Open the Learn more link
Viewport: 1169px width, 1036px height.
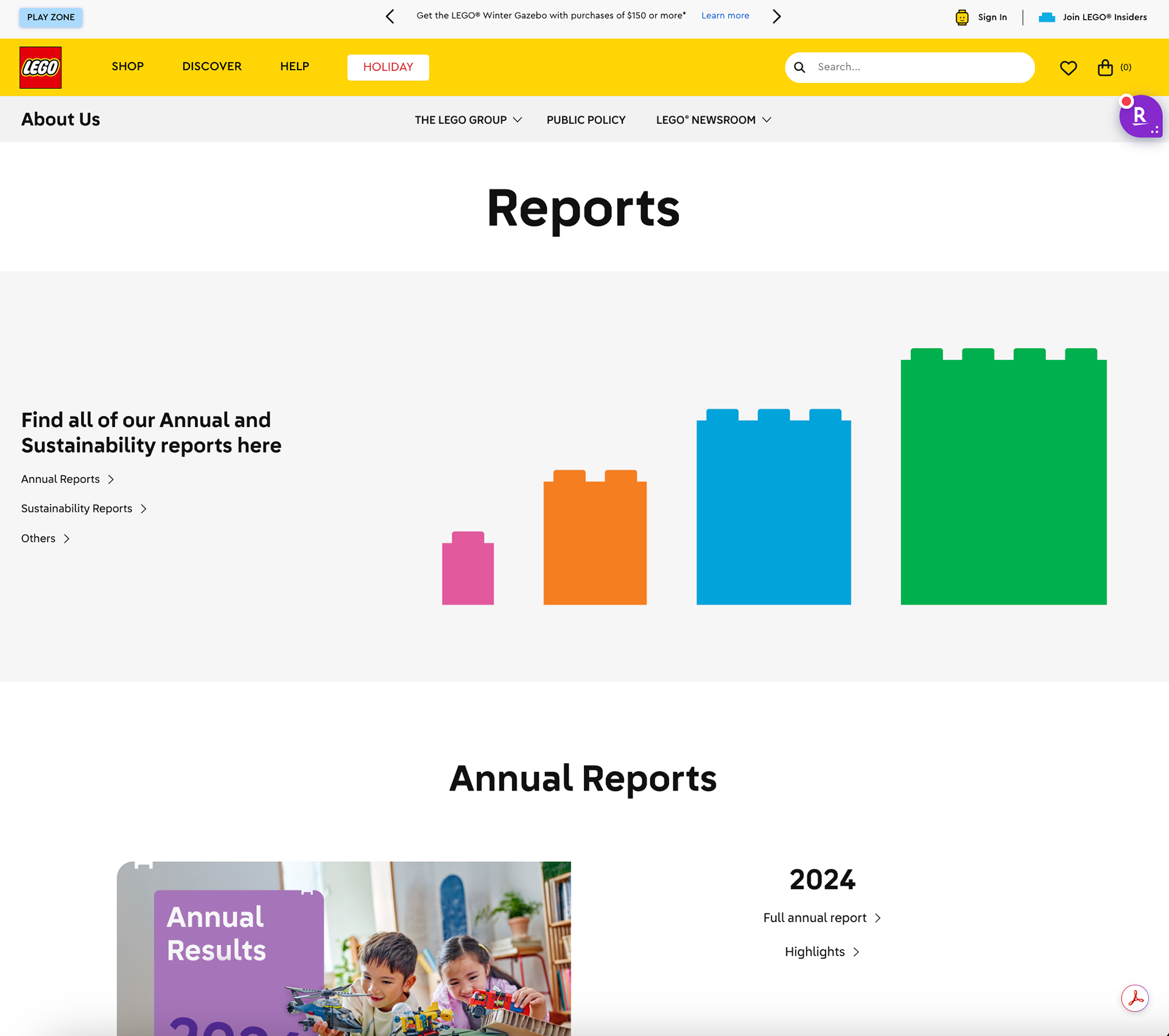pyautogui.click(x=725, y=15)
